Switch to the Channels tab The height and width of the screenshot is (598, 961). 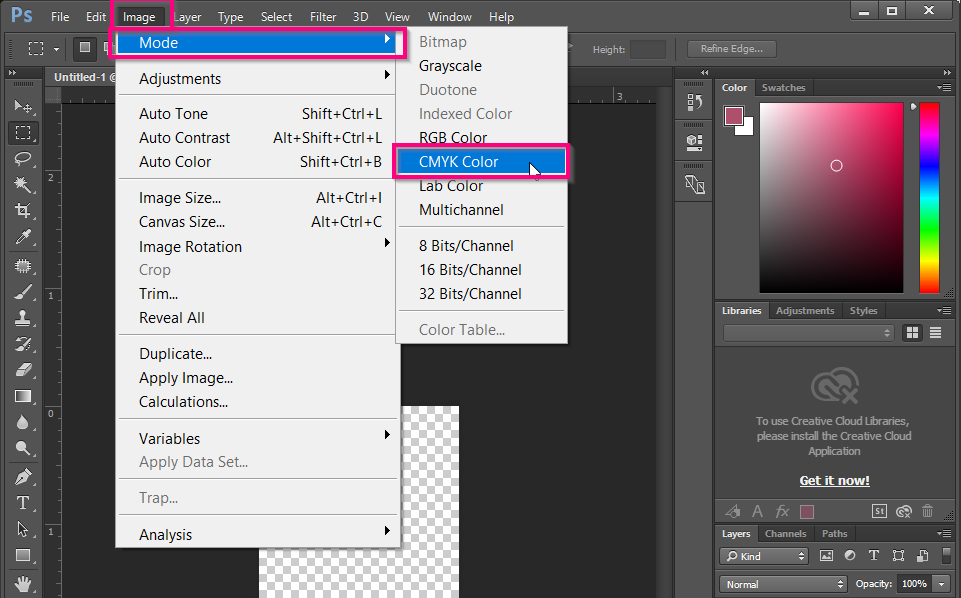786,533
